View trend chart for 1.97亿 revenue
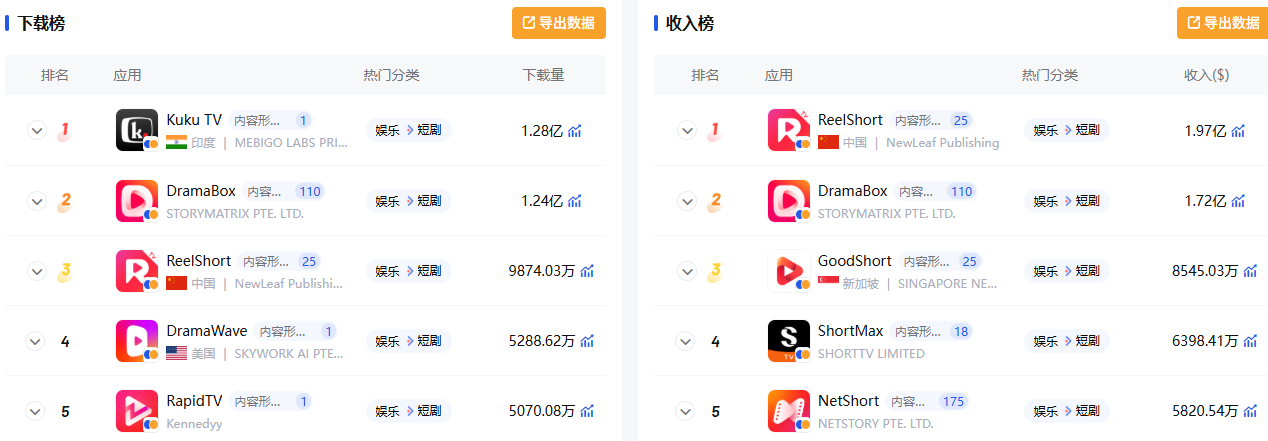 [x=1238, y=131]
